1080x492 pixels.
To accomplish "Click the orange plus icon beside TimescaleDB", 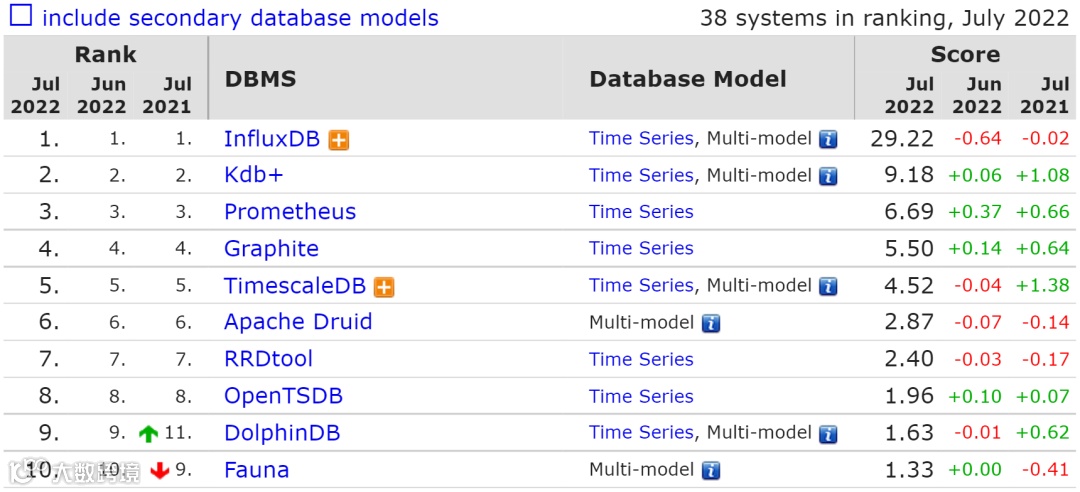I will point(384,287).
